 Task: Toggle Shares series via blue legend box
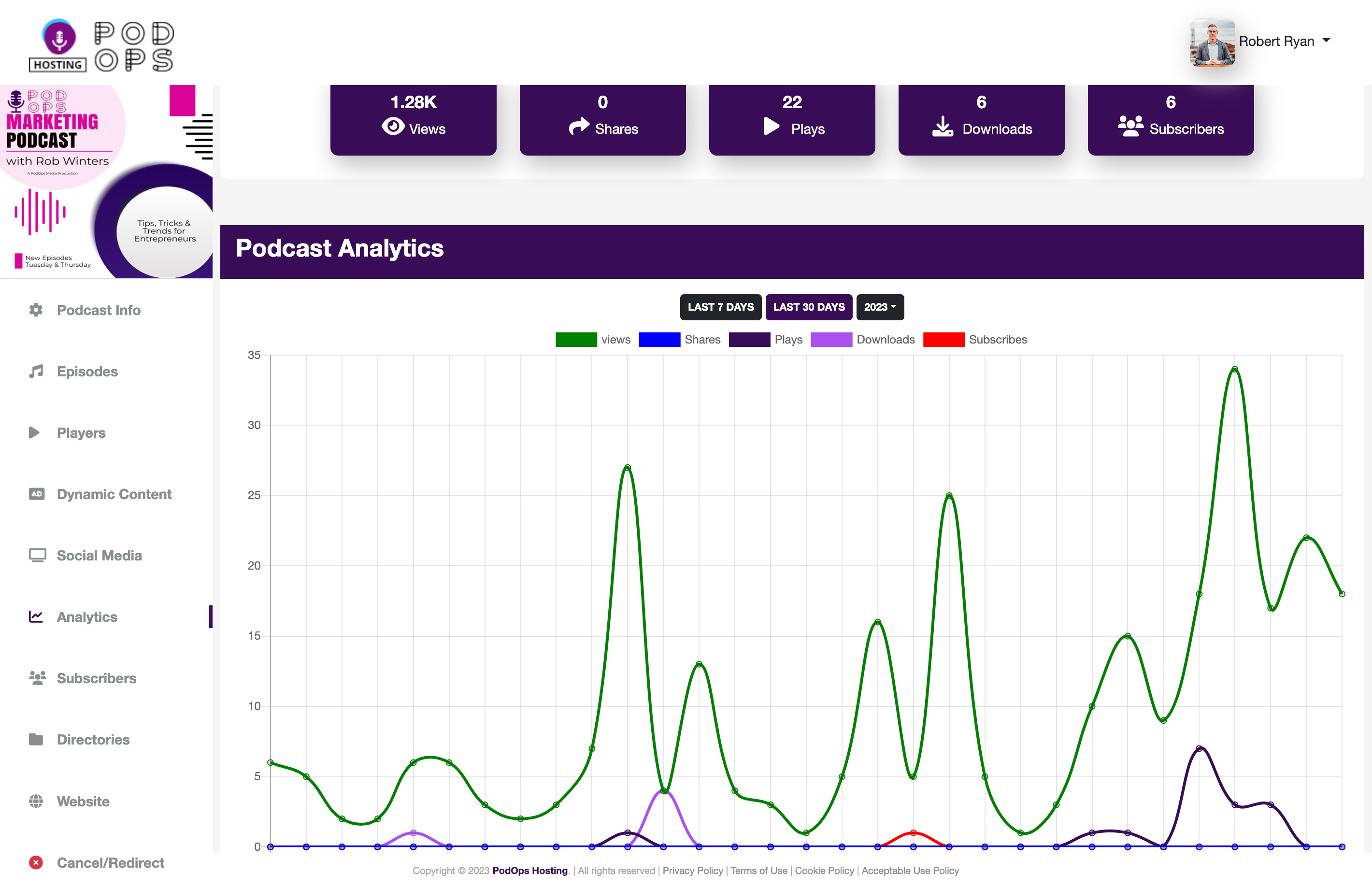coord(659,340)
